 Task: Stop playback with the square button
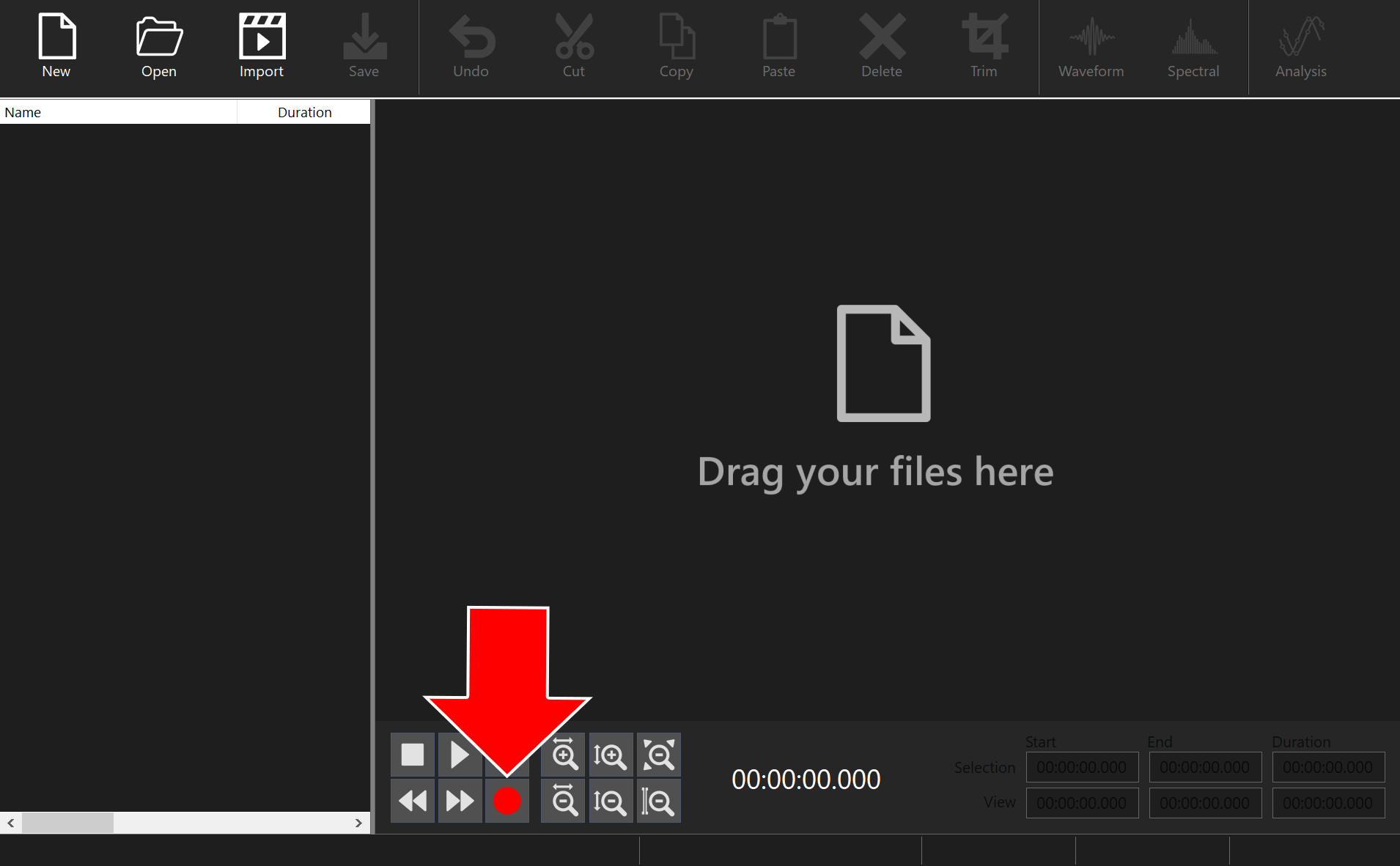tap(413, 755)
